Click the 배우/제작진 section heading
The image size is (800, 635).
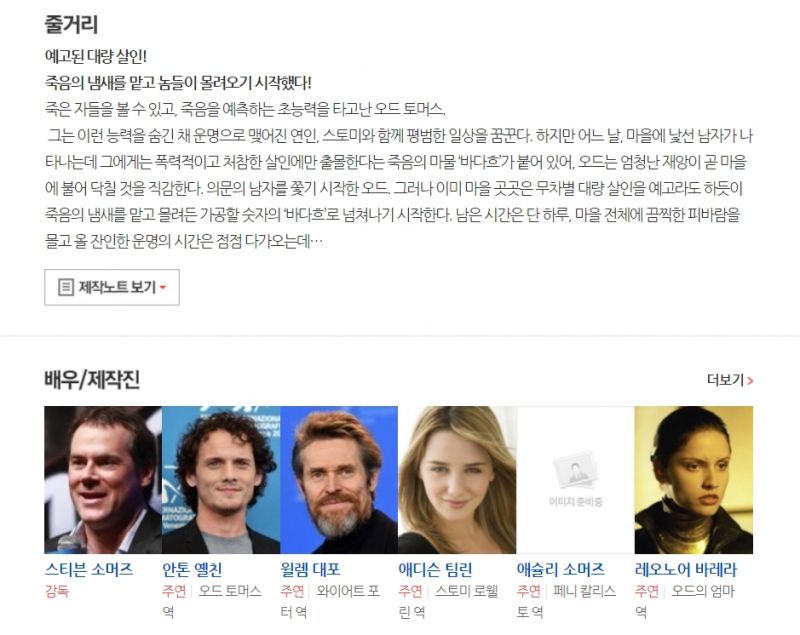pos(92,380)
